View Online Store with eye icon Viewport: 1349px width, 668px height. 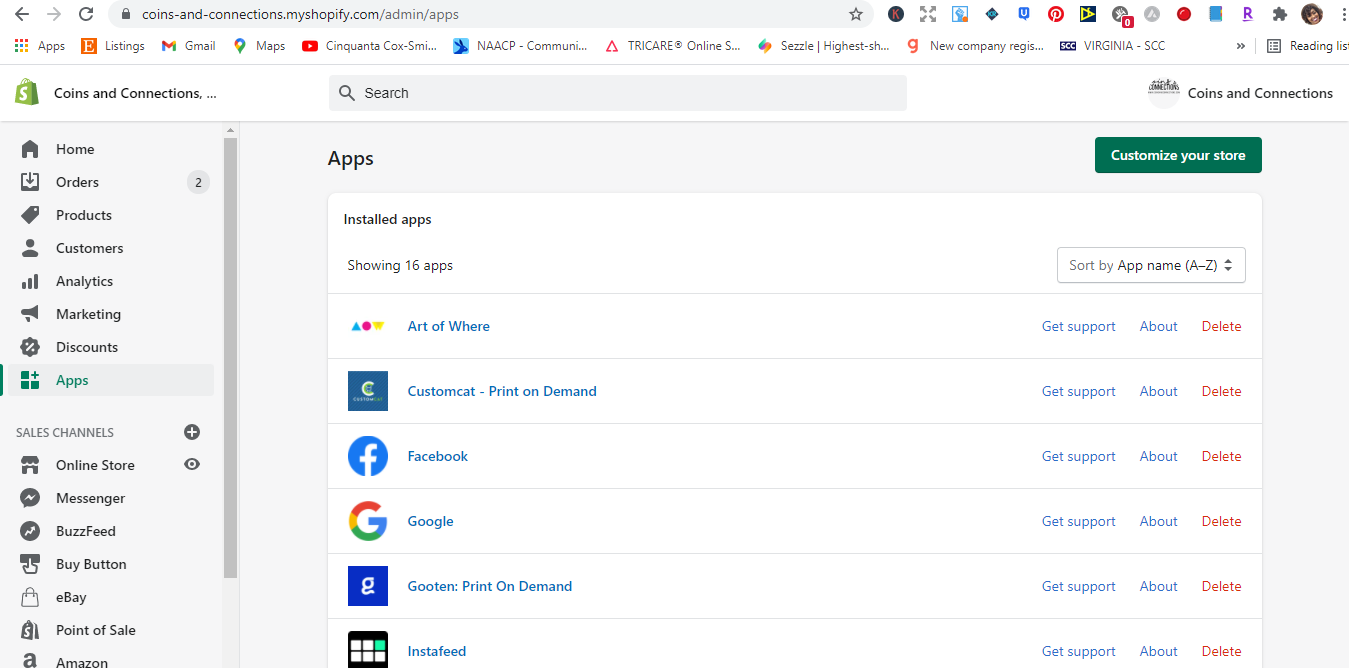[x=192, y=464]
